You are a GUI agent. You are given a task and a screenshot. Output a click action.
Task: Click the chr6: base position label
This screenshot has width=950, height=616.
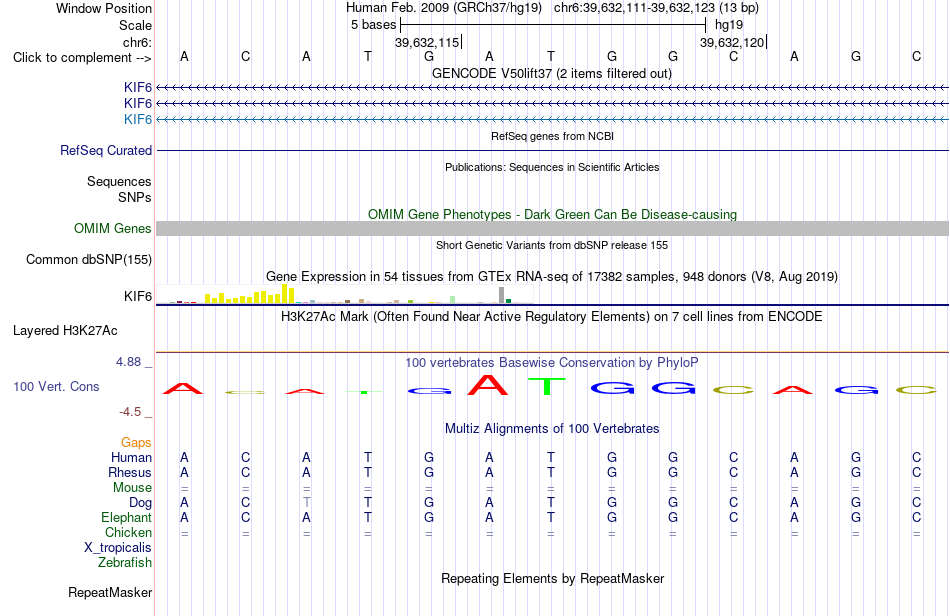(x=137, y=42)
